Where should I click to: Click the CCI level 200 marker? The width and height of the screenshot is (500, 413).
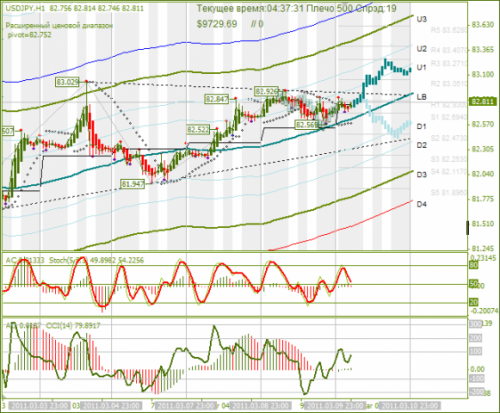(x=475, y=338)
